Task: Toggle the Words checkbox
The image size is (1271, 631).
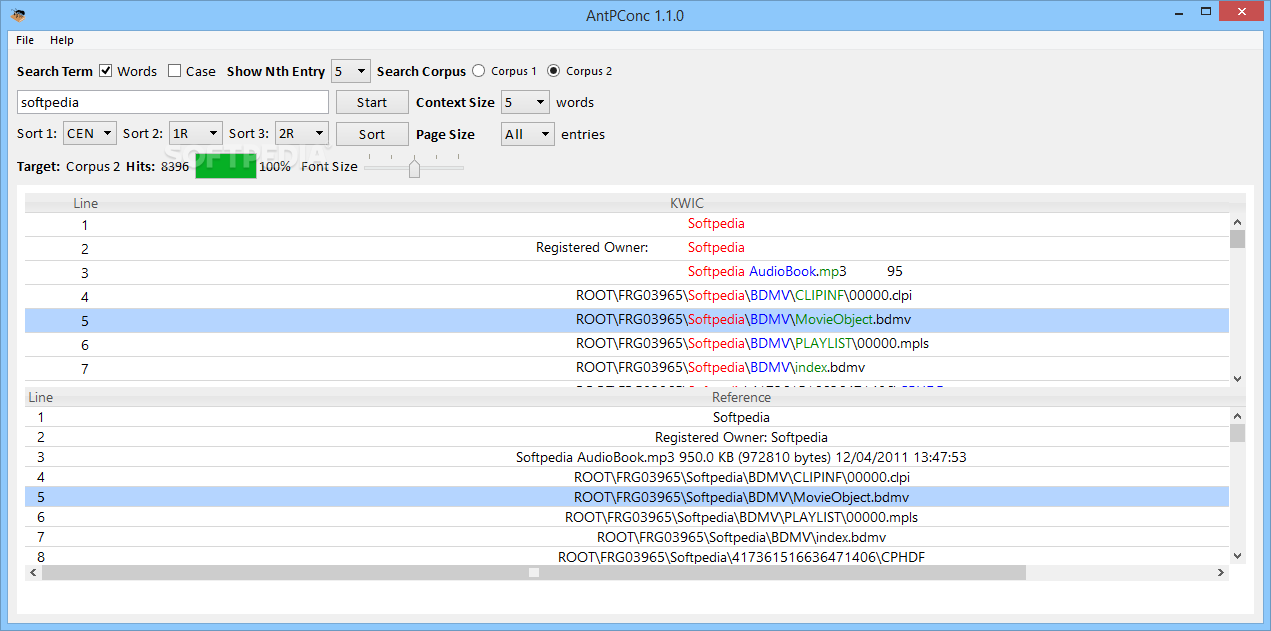Action: click(x=105, y=71)
